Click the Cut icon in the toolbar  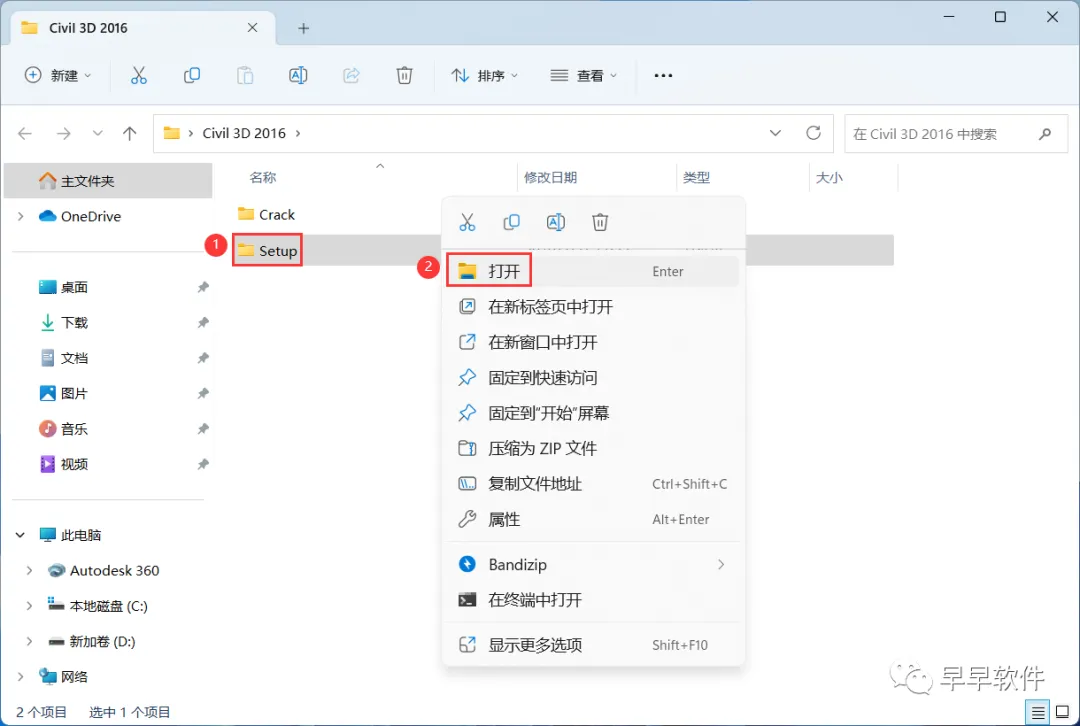[x=138, y=75]
